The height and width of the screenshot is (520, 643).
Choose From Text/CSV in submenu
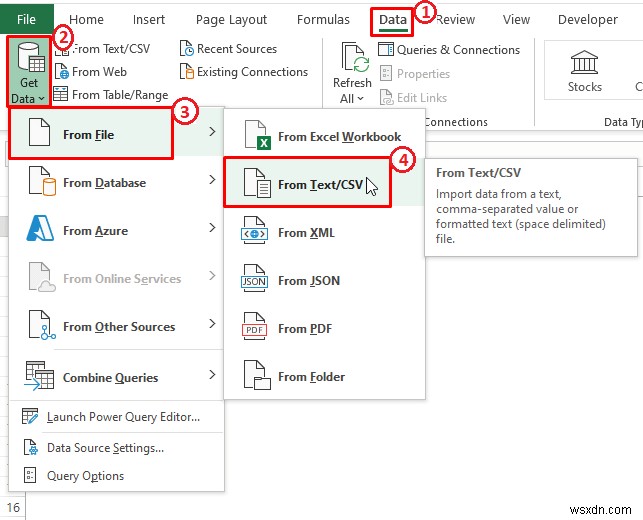[x=320, y=185]
